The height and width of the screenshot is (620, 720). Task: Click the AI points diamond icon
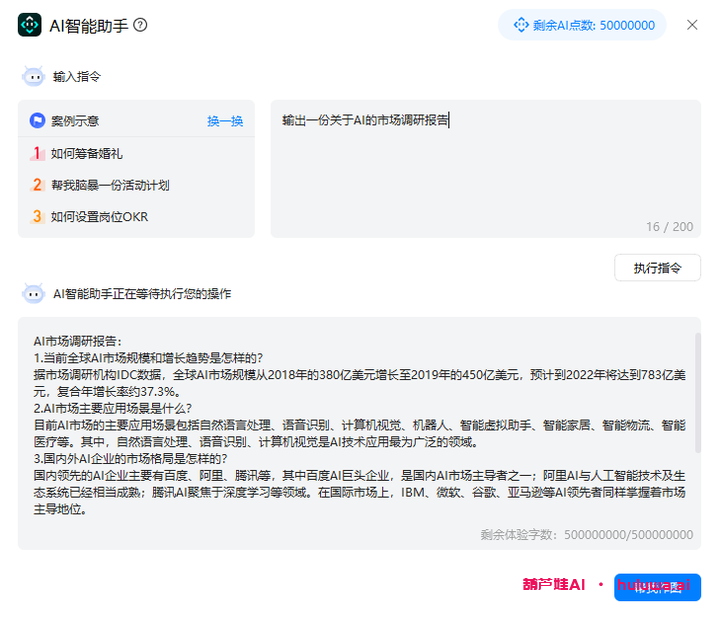[x=520, y=25]
